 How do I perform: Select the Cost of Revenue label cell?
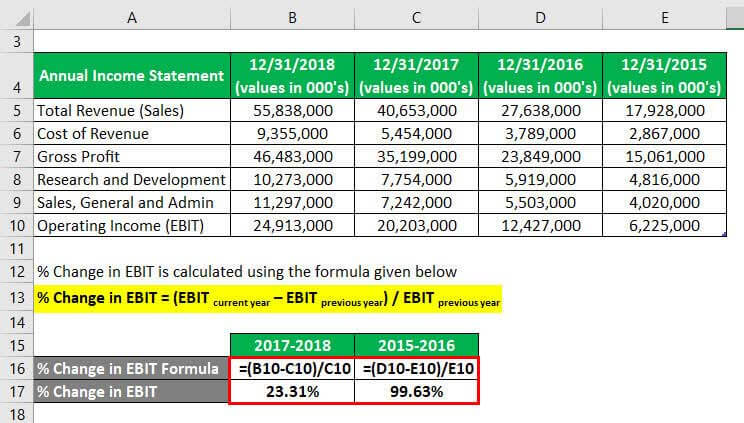point(132,133)
